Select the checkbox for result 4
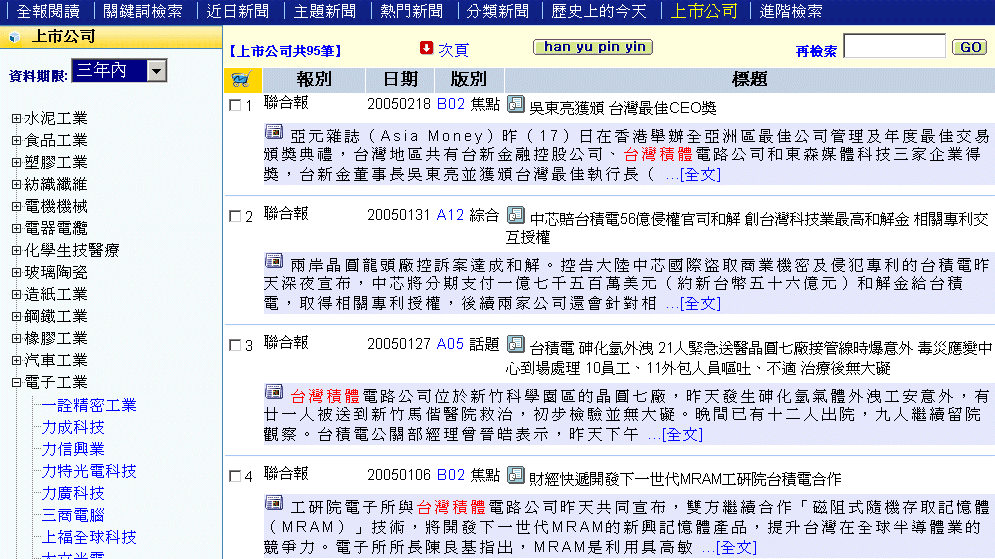The width and height of the screenshot is (995, 559). pos(235,477)
